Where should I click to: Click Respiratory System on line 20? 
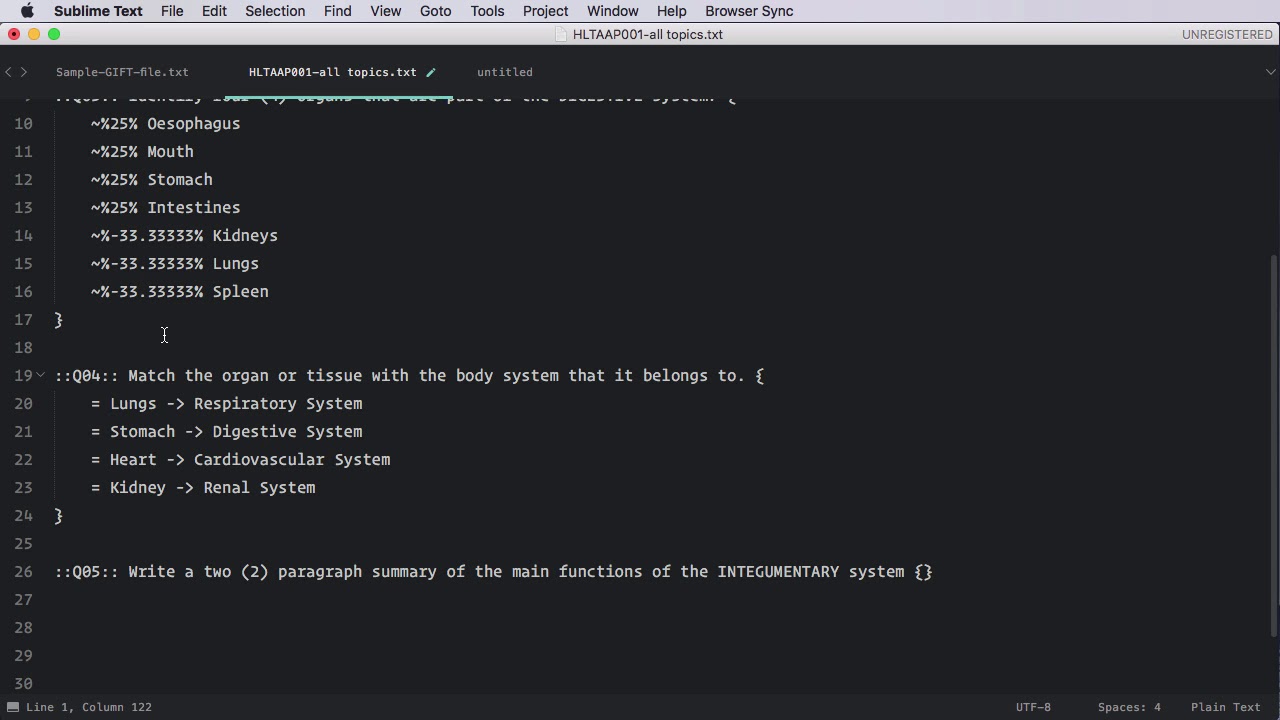coord(278,404)
